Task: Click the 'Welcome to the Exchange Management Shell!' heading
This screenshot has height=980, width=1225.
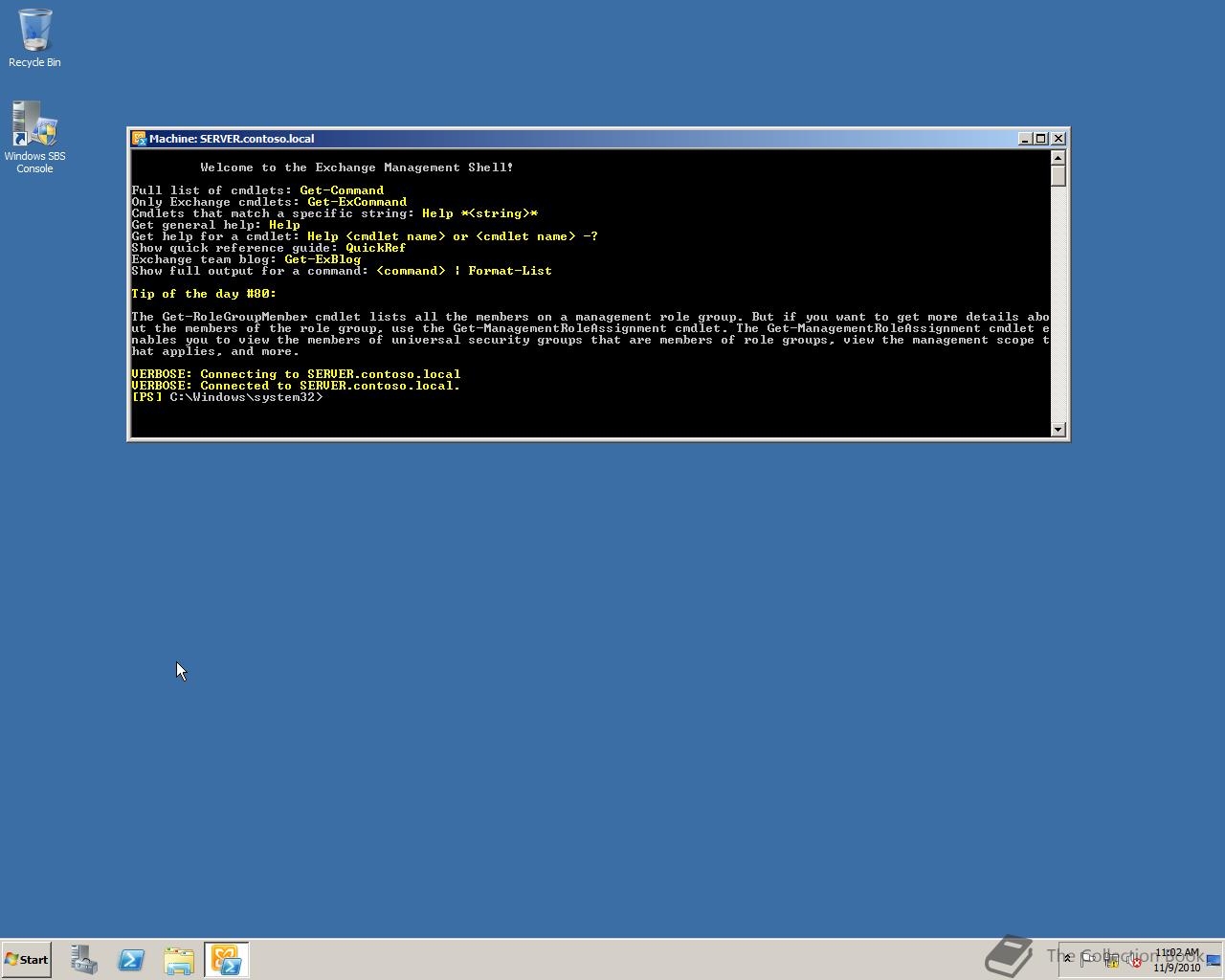Action: [x=357, y=167]
